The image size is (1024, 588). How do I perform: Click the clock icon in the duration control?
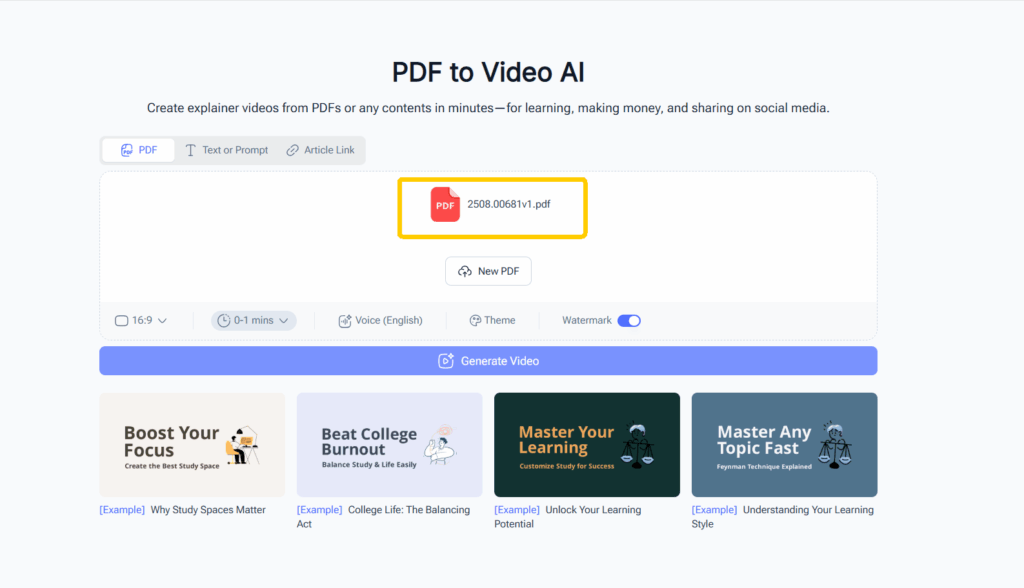(x=226, y=320)
